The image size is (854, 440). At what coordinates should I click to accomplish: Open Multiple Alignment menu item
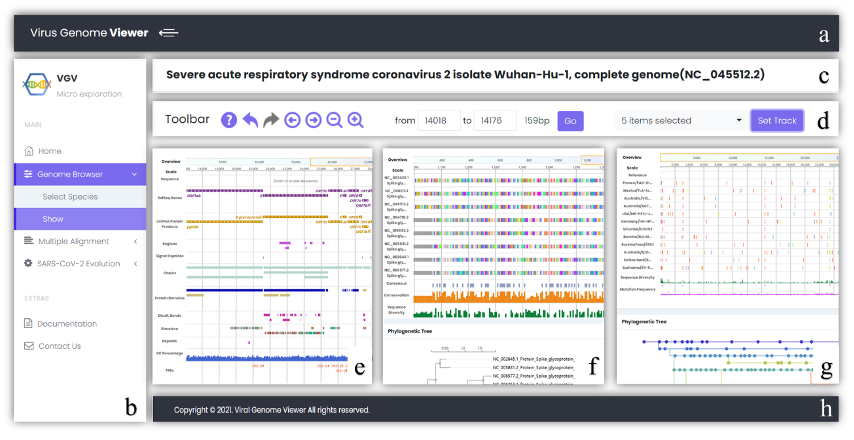pos(80,241)
